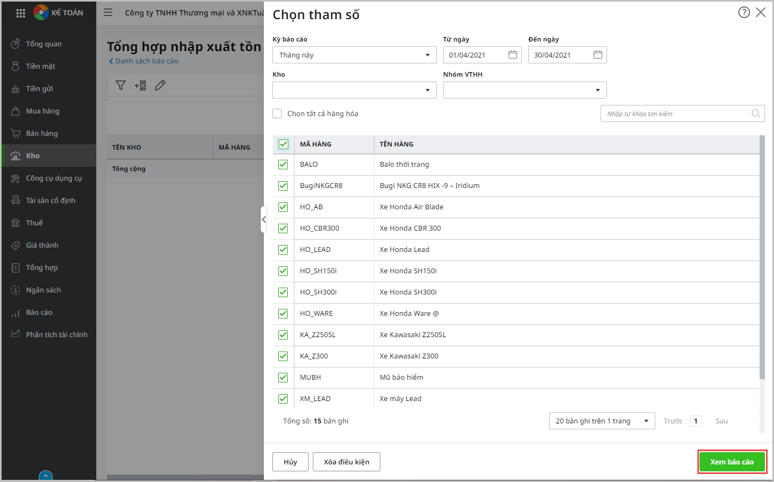Click Xem báo cáo button
Viewport: 774px width, 482px height.
pyautogui.click(x=732, y=462)
